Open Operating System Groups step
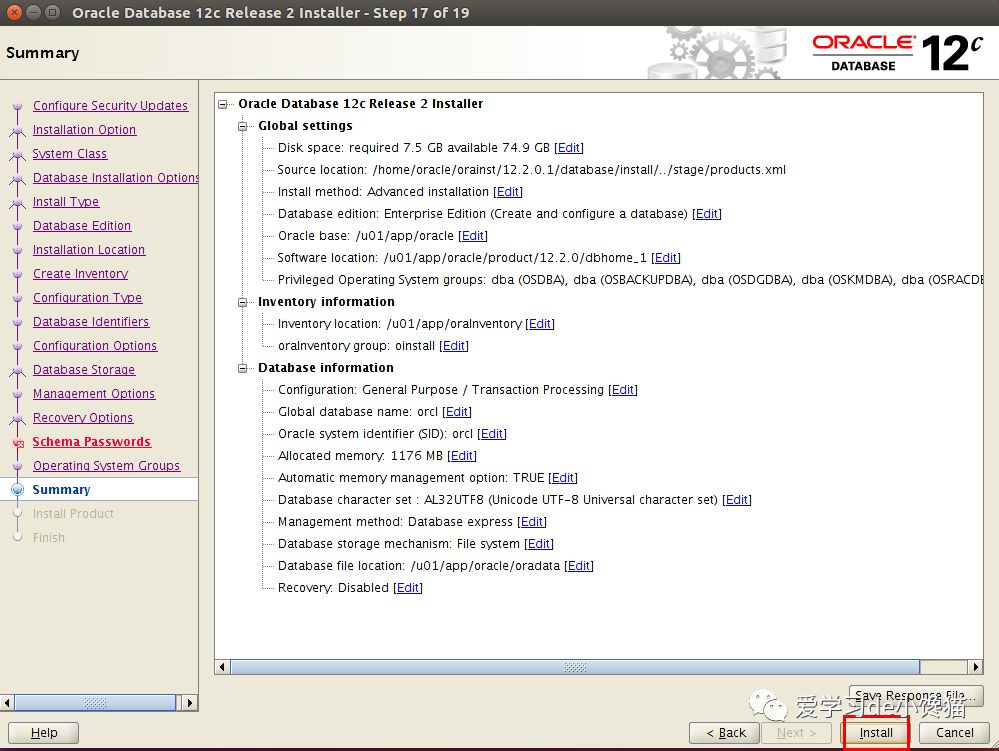 pos(106,466)
